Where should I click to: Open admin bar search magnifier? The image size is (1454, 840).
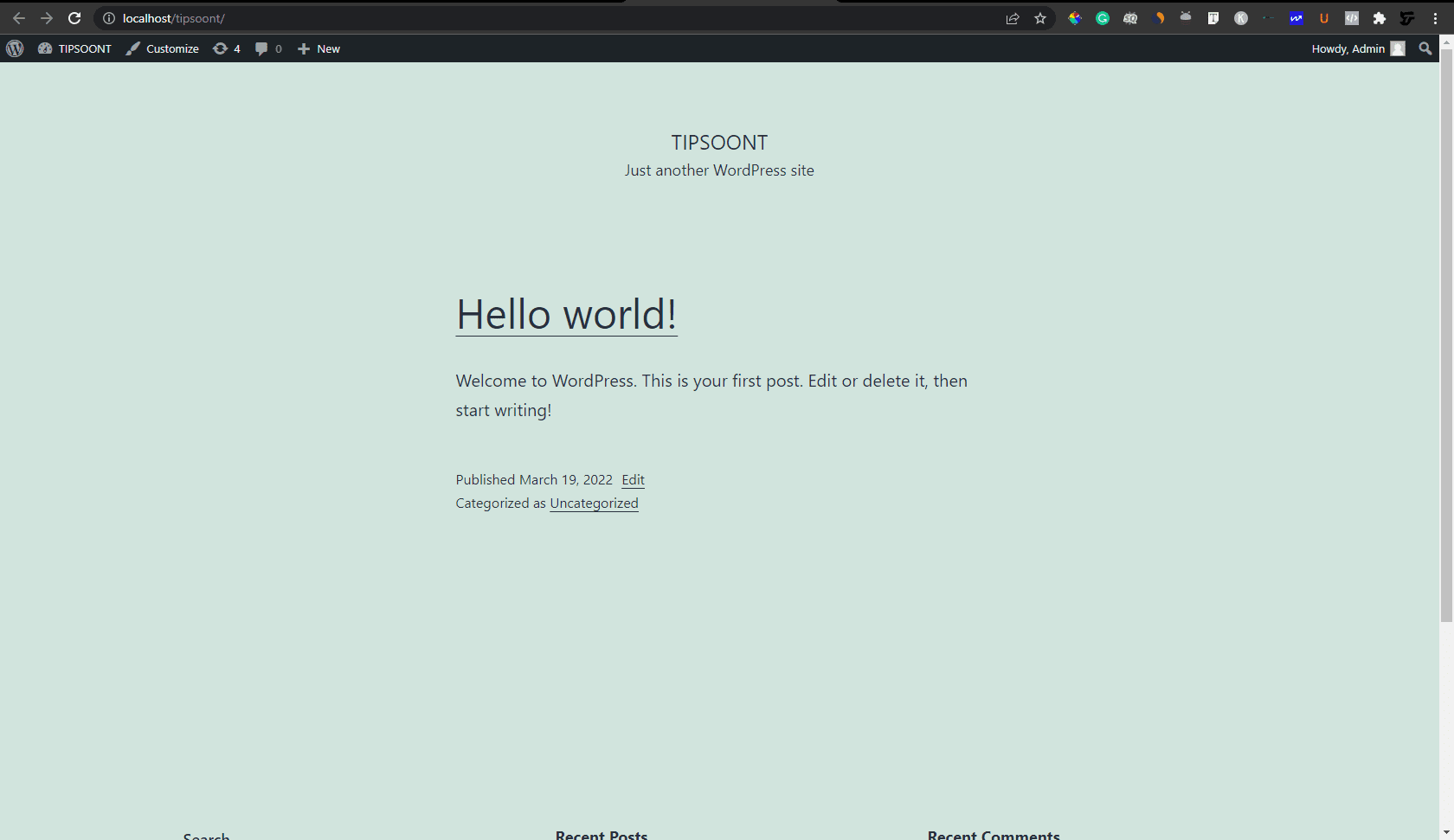(1425, 48)
